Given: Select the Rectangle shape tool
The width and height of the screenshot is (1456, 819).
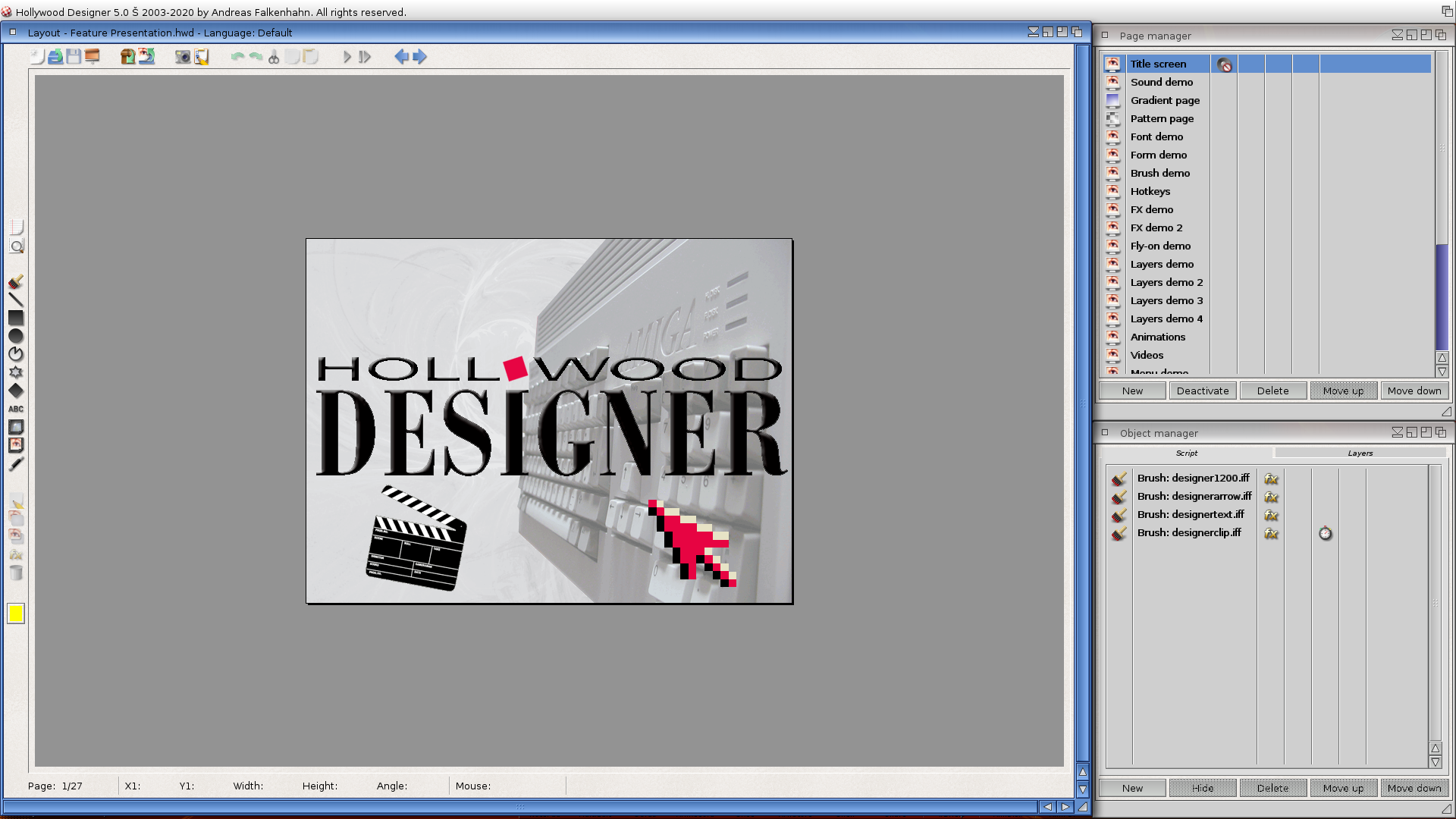Looking at the screenshot, I should [x=16, y=318].
